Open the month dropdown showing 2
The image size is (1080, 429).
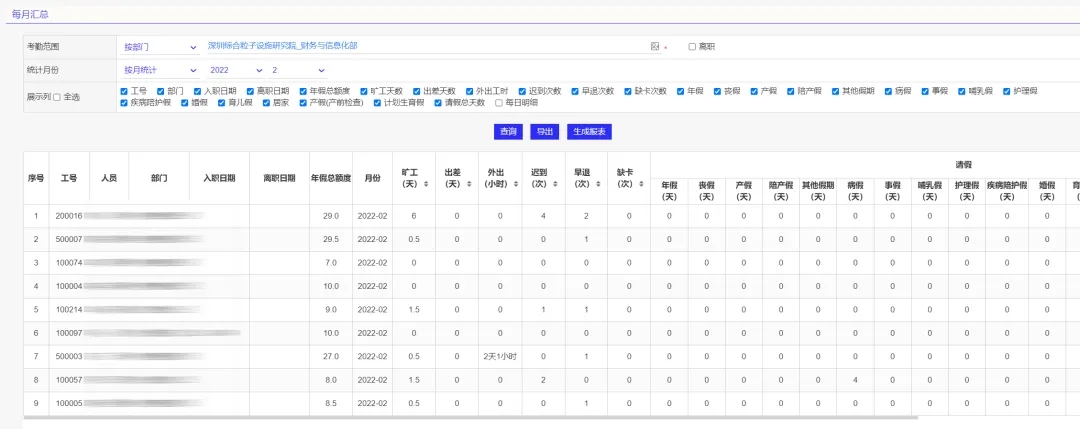(x=298, y=70)
